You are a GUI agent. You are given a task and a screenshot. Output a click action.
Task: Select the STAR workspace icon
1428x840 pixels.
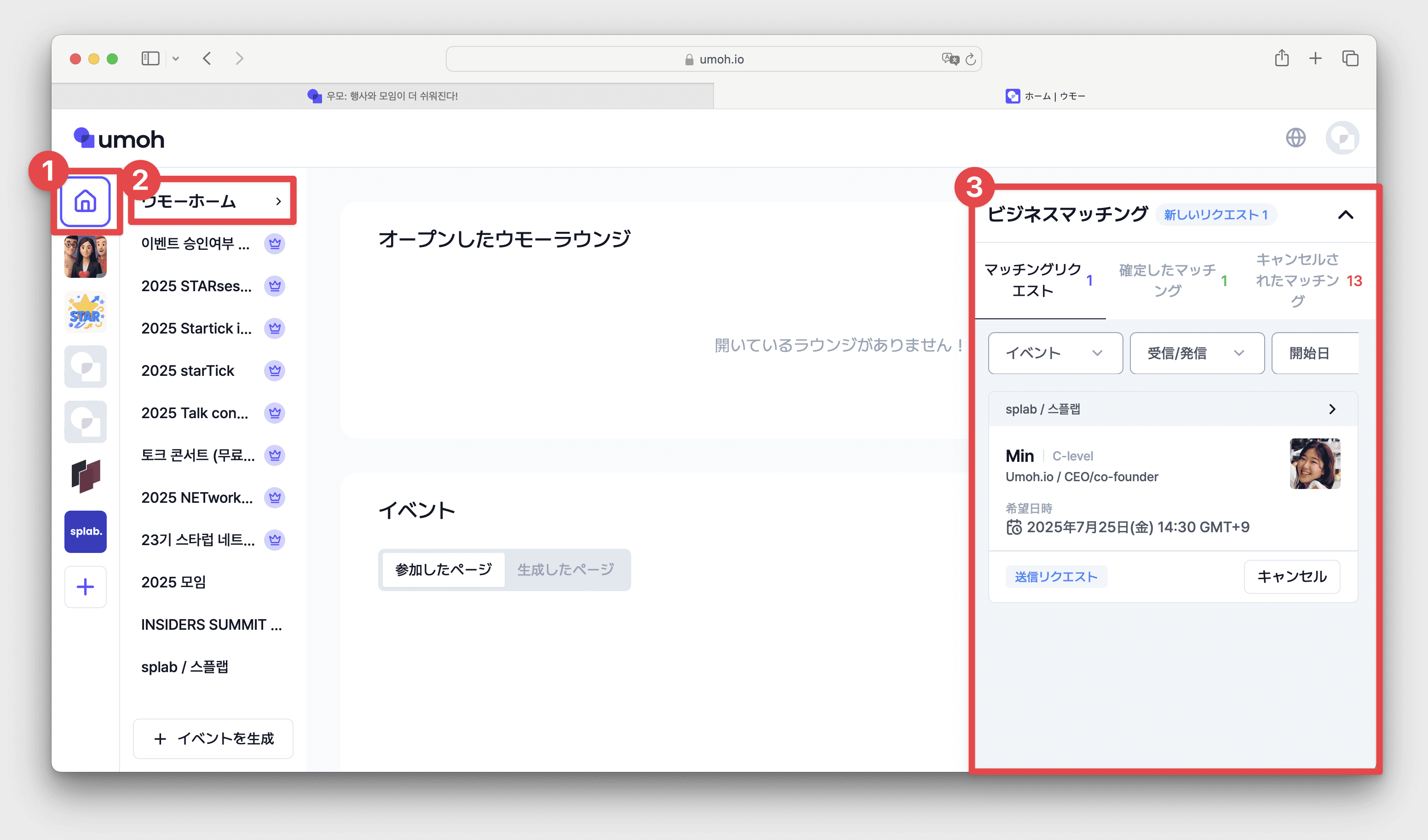[x=85, y=312]
